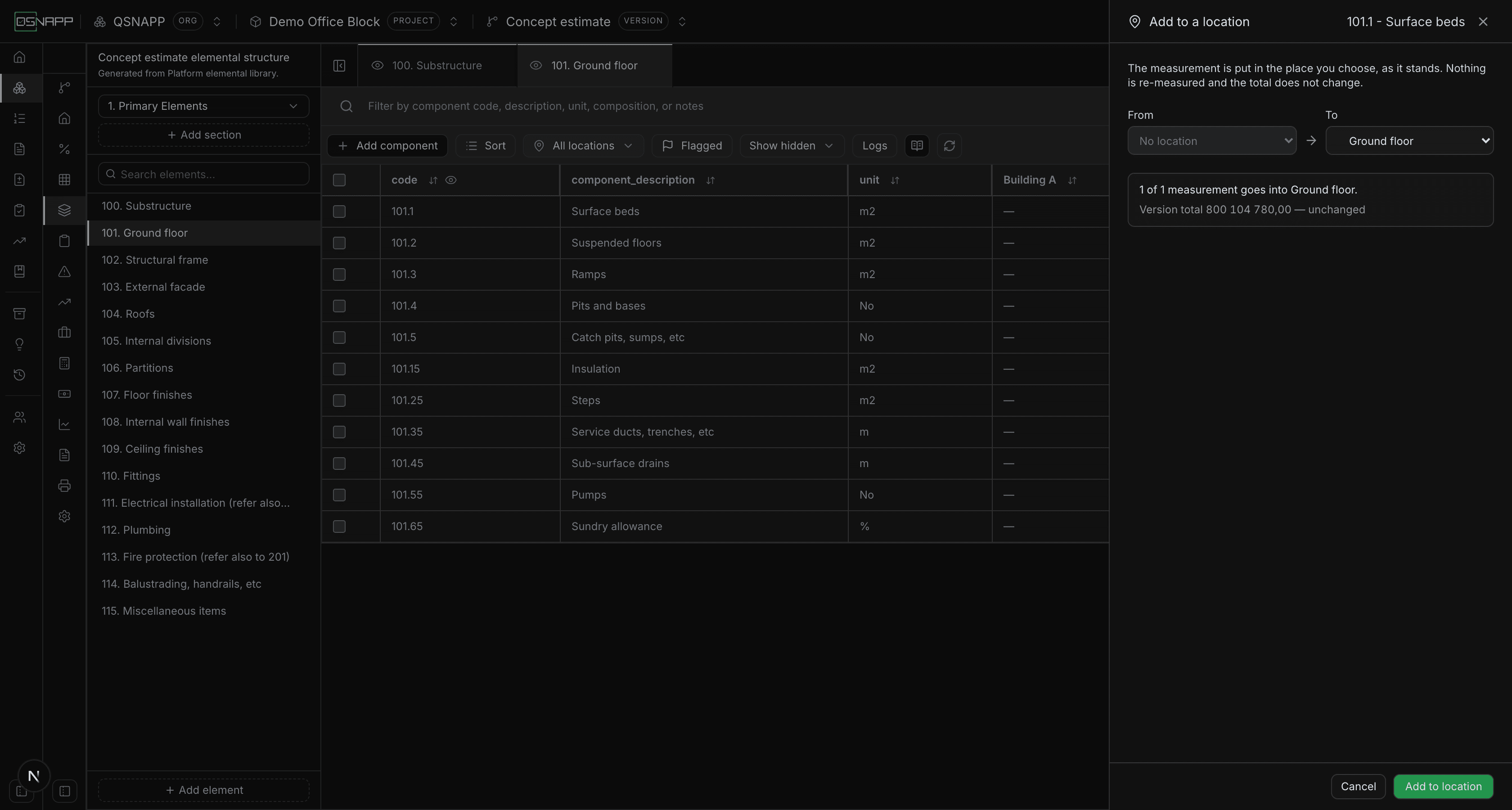The width and height of the screenshot is (1512, 810).
Task: Click the refresh icon in the toolbar
Action: pyautogui.click(x=949, y=145)
